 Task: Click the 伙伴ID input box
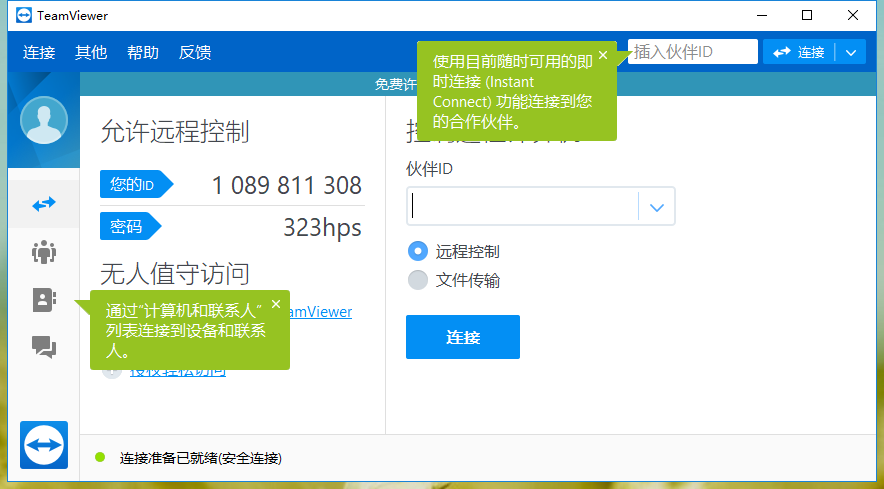pyautogui.click(x=522, y=206)
